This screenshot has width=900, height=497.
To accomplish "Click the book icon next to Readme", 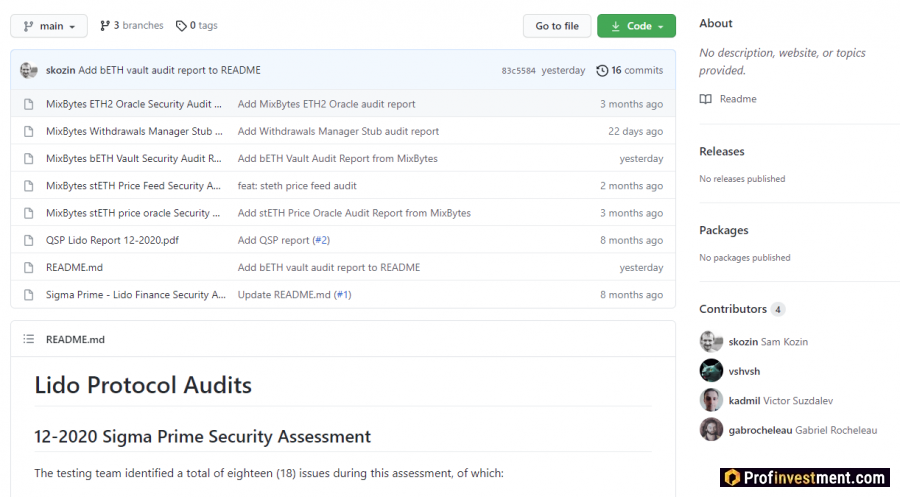I will (706, 99).
